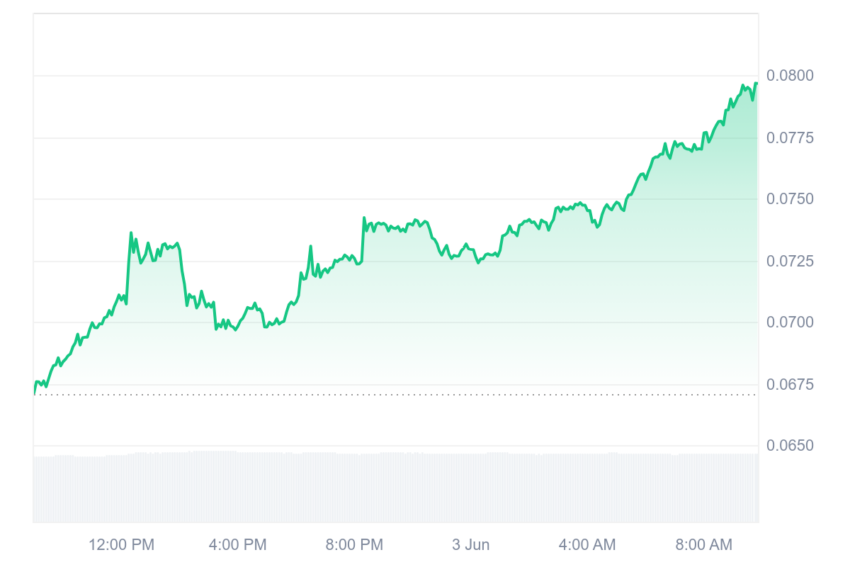
Task: Select the 4:00 AM time label
Action: click(587, 545)
